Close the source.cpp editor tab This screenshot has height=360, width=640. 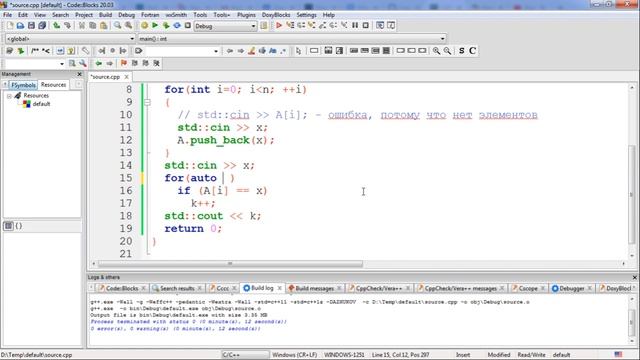(127, 77)
